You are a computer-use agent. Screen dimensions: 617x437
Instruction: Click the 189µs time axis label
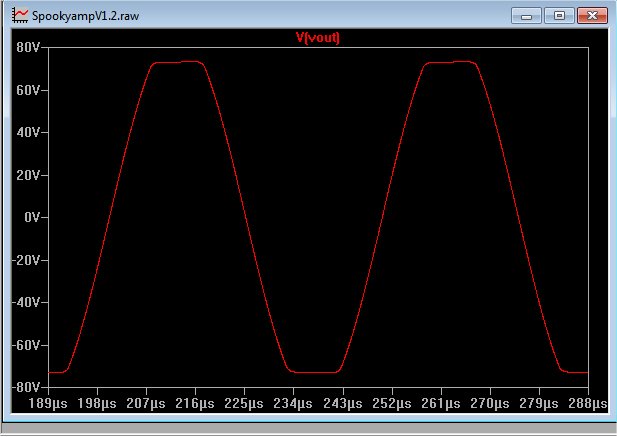point(48,404)
